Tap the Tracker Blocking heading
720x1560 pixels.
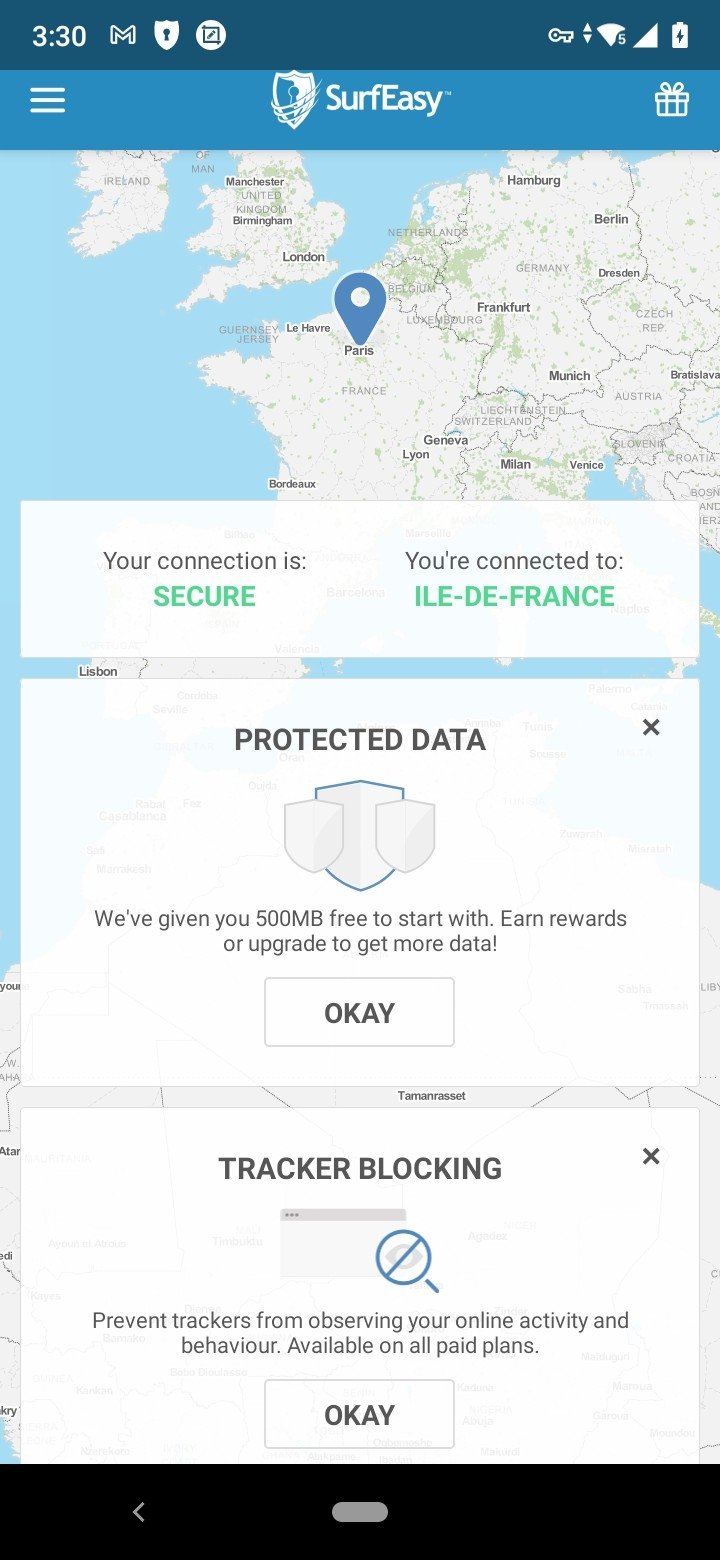tap(360, 1169)
